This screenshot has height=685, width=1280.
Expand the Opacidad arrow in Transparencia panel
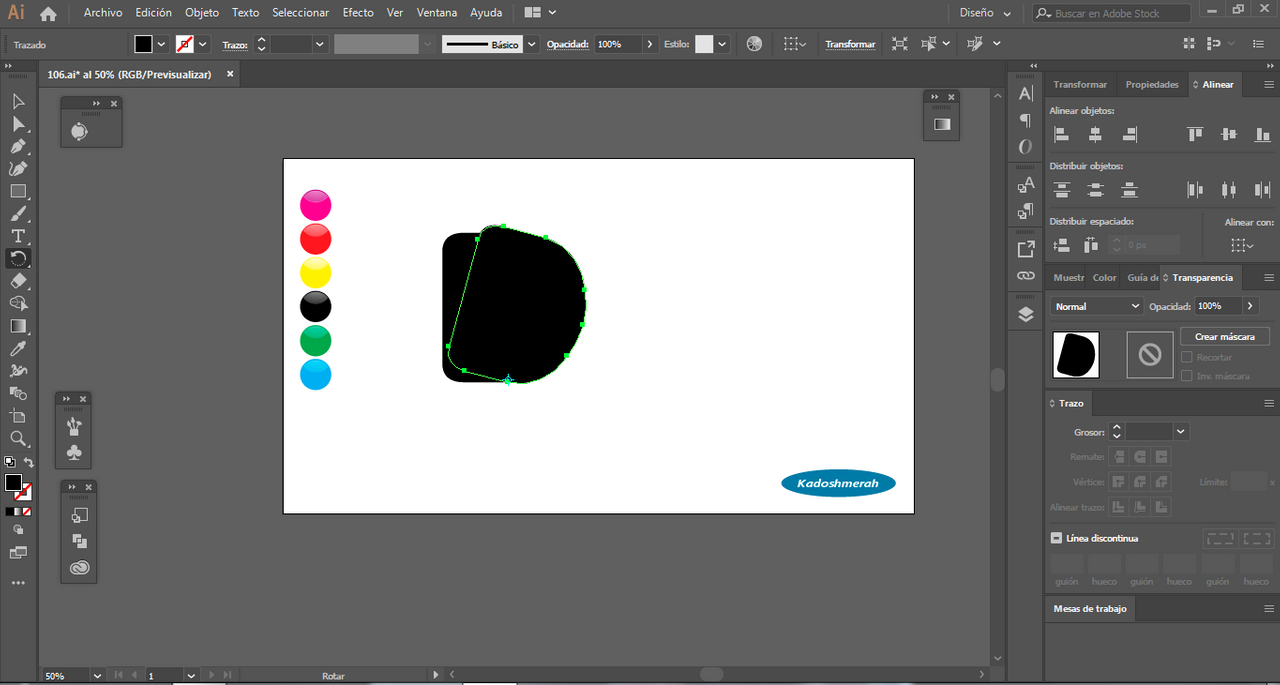(x=1250, y=306)
